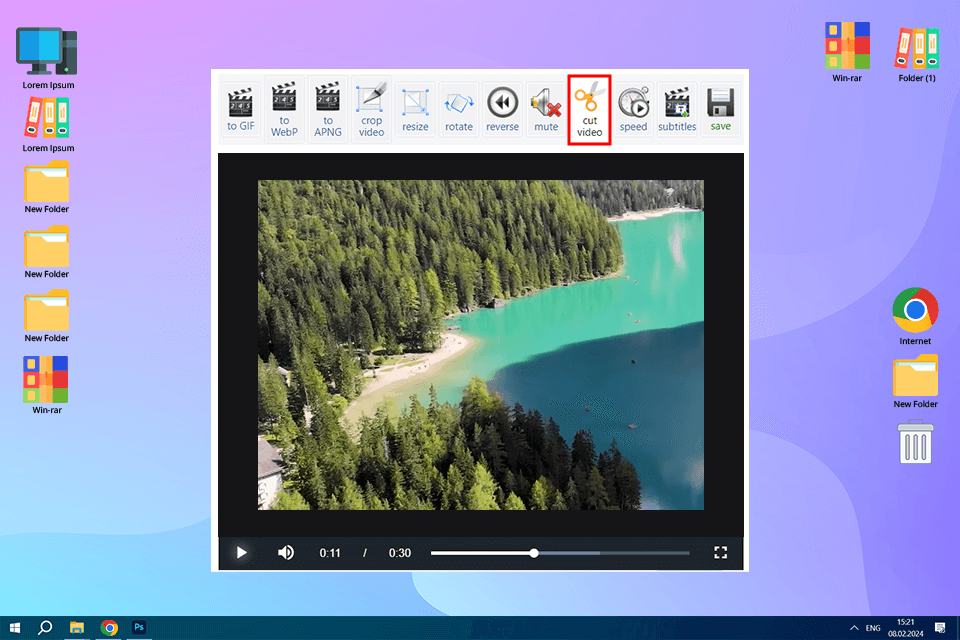Select the mute audio tool
The width and height of the screenshot is (960, 640).
[546, 110]
